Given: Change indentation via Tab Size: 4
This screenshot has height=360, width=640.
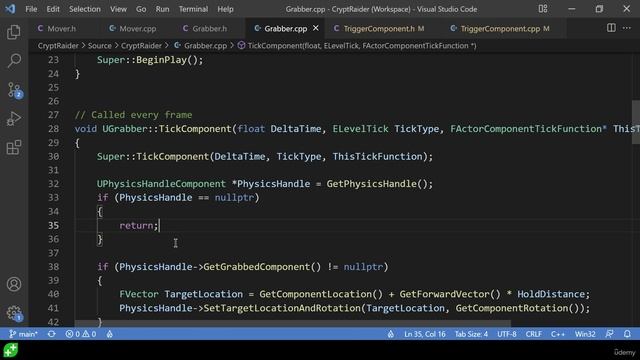Looking at the screenshot, I should [471, 334].
